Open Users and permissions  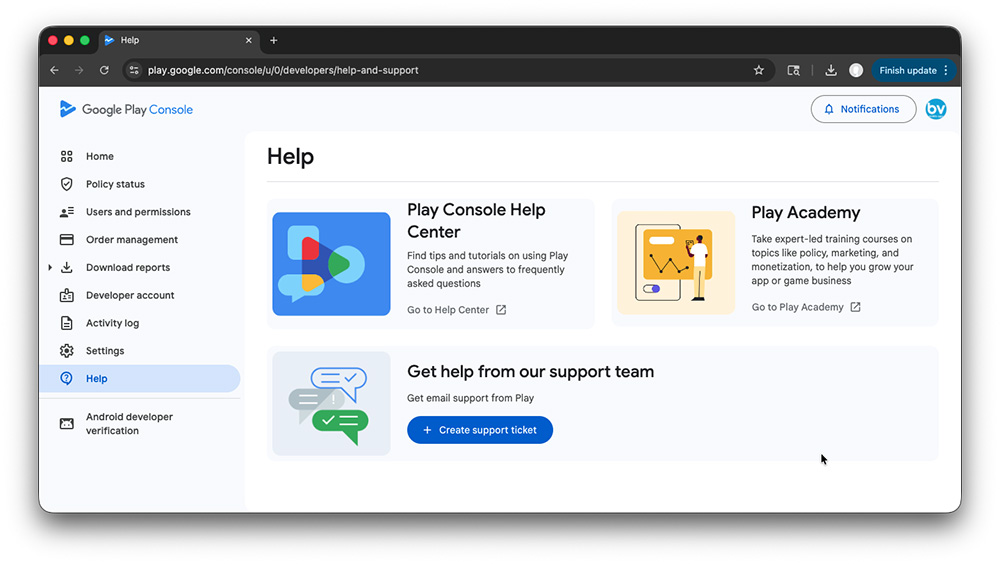[x=140, y=212]
